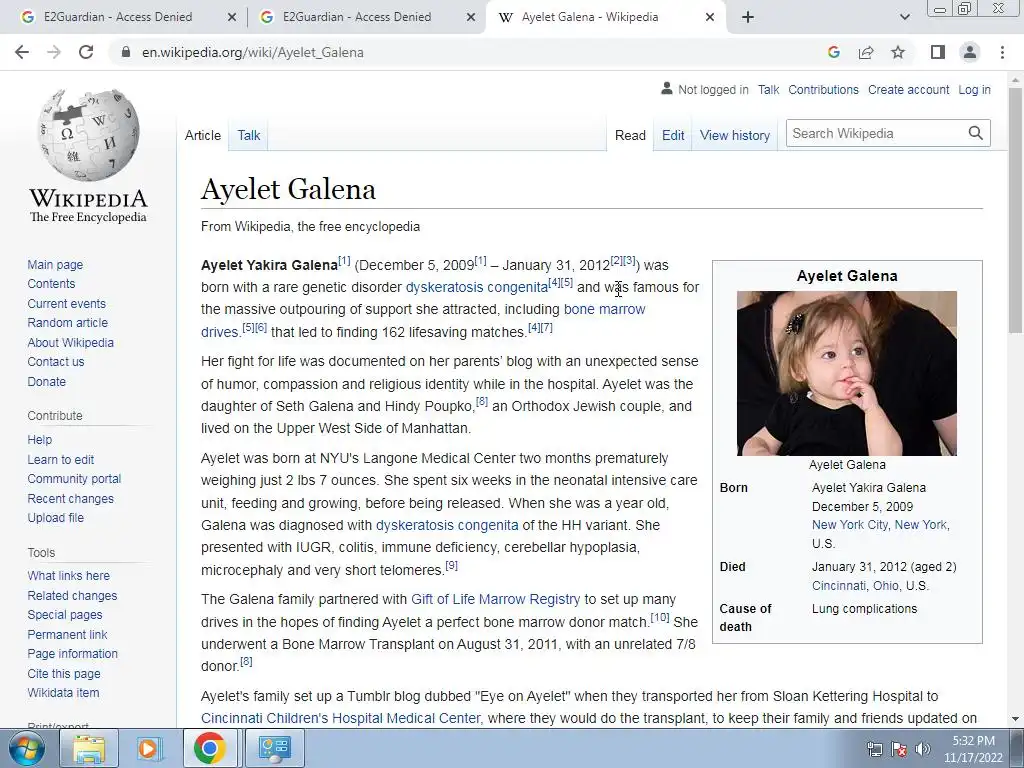The image size is (1024, 768).
Task: Open About Wikipedia link
Action: click(70, 342)
